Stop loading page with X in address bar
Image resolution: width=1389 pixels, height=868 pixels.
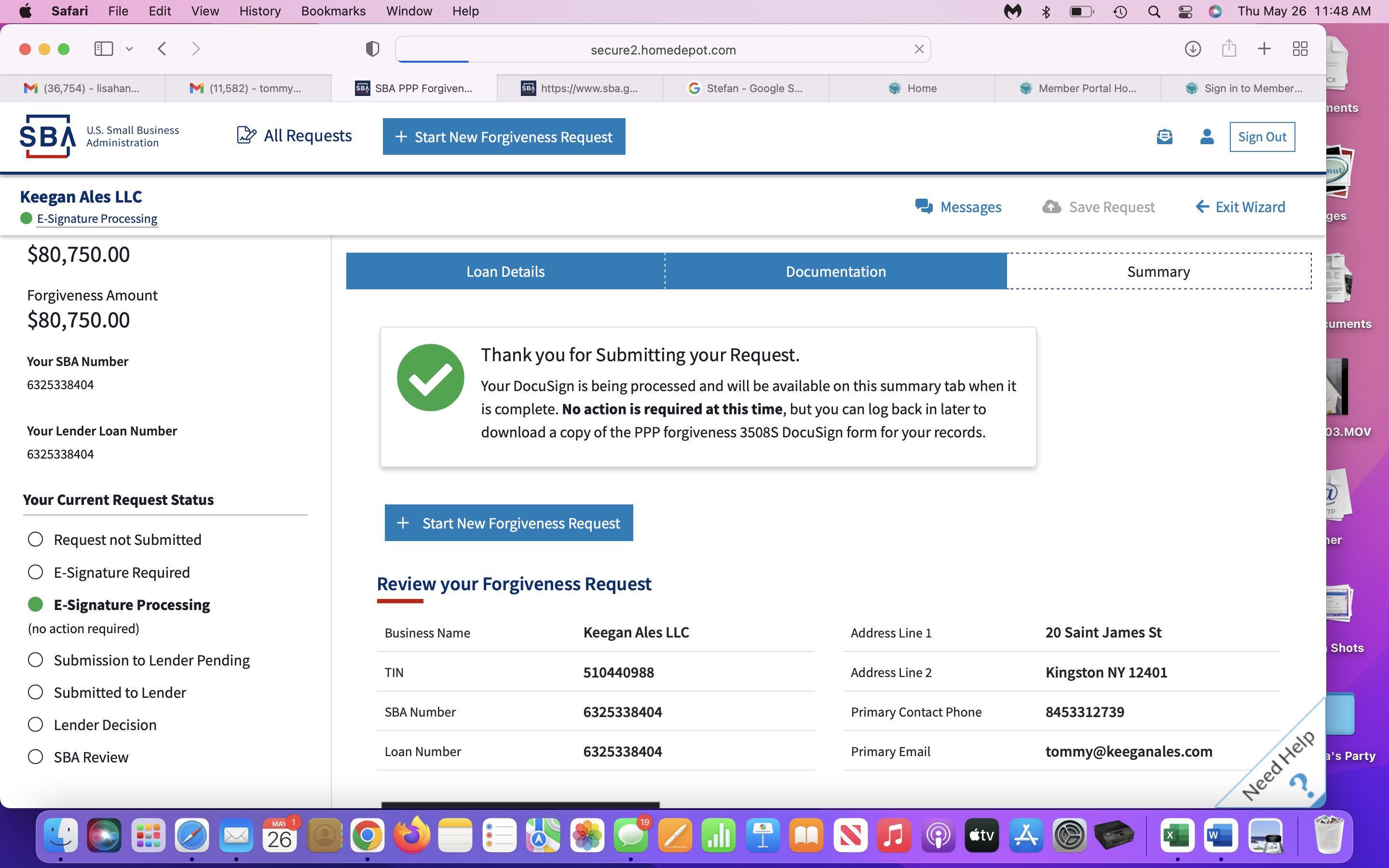[x=919, y=49]
